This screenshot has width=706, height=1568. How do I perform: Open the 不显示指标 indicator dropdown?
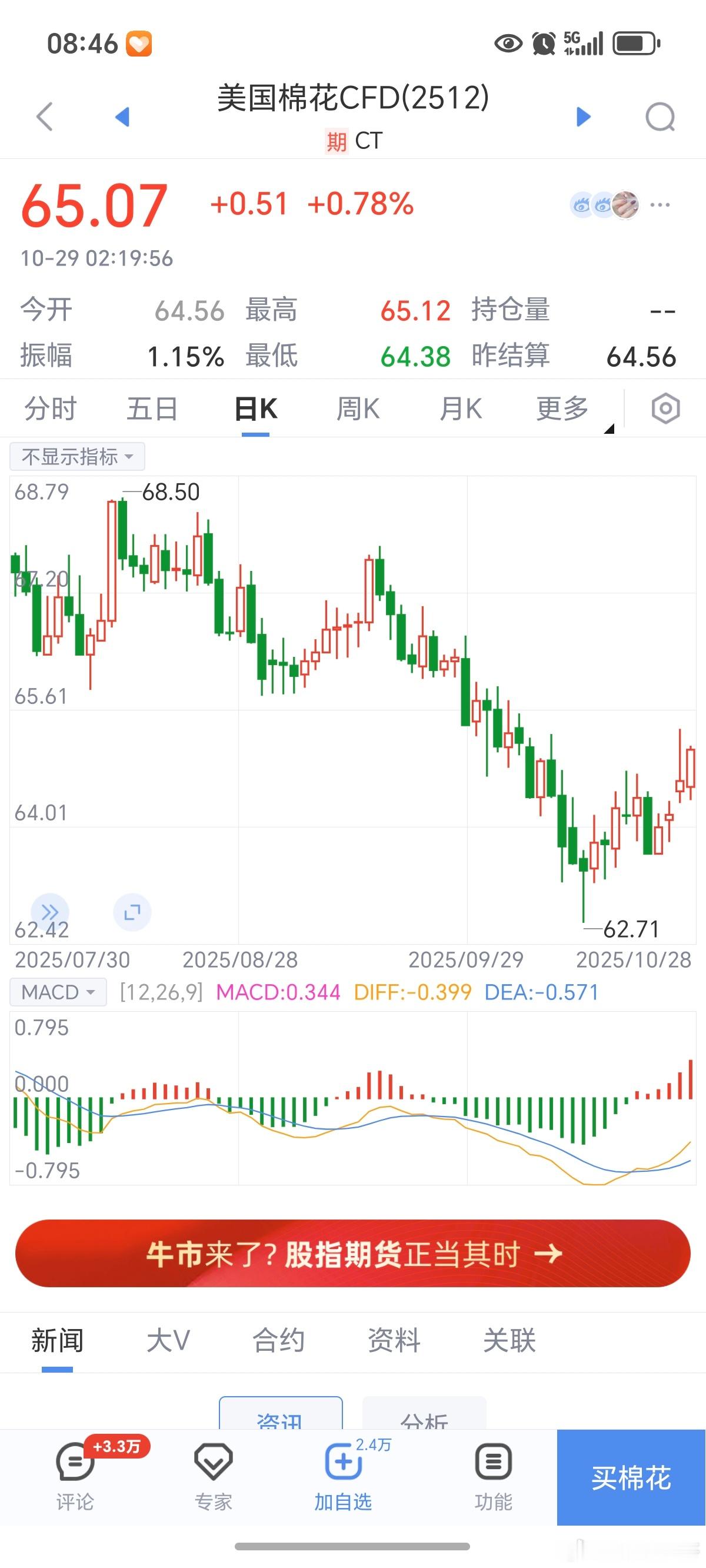[x=77, y=457]
